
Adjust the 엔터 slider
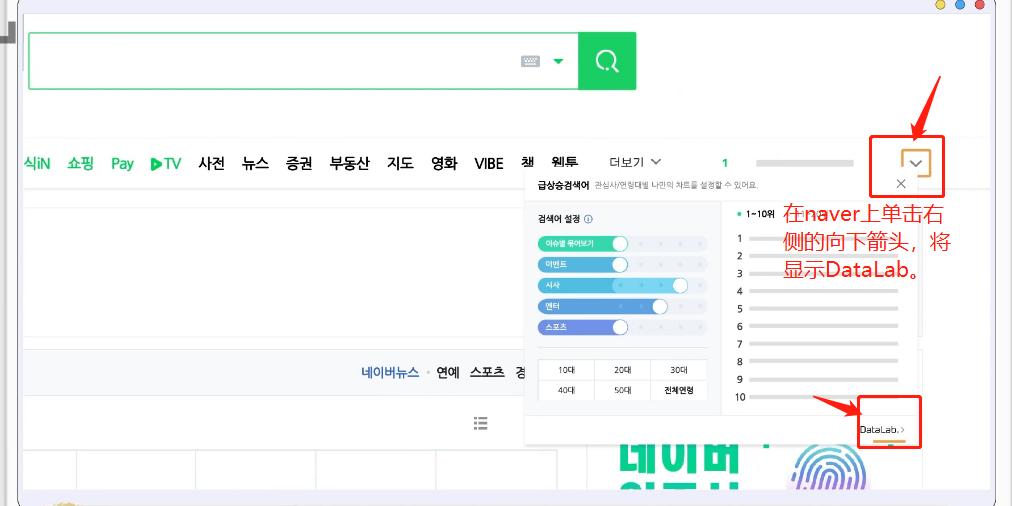click(x=622, y=307)
